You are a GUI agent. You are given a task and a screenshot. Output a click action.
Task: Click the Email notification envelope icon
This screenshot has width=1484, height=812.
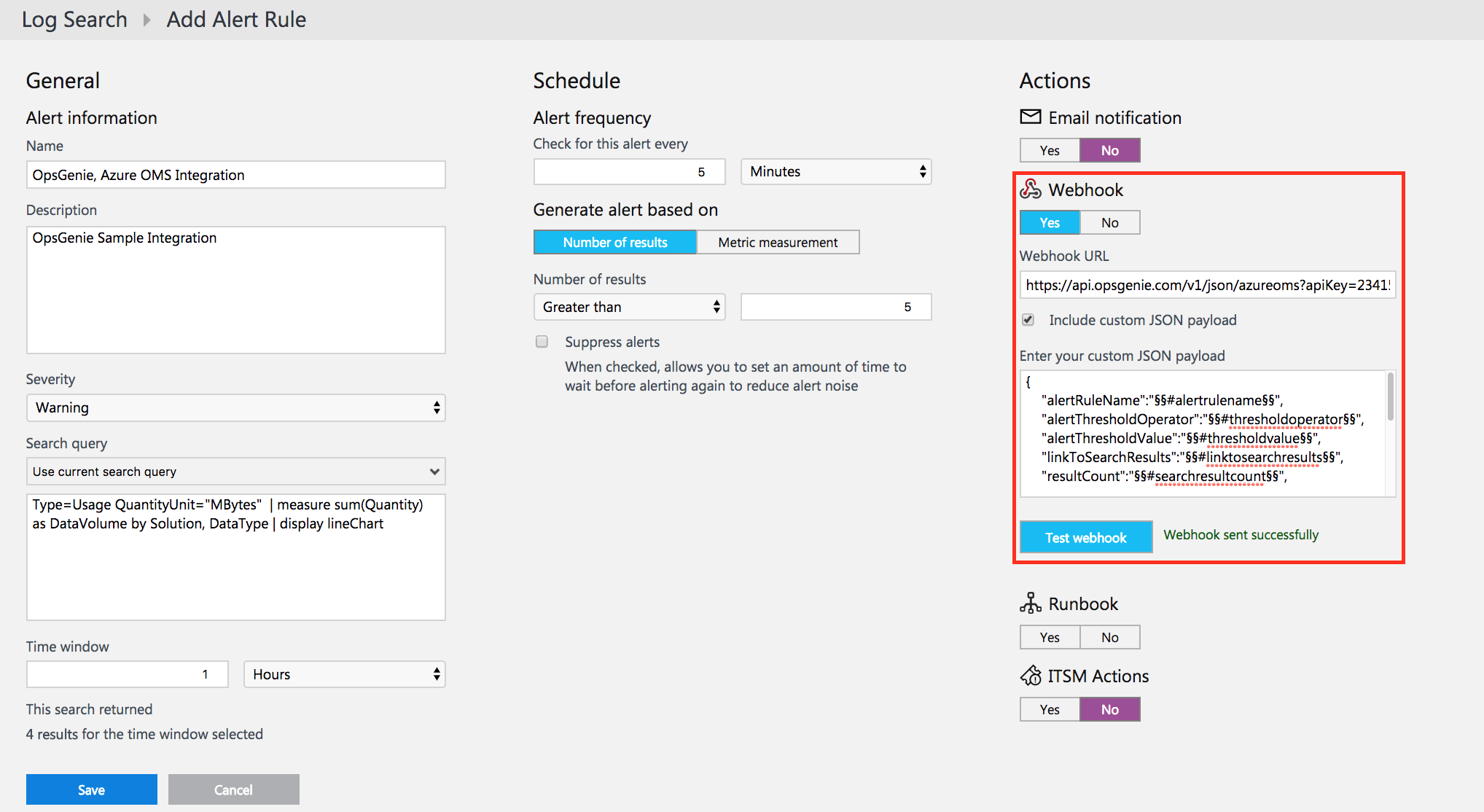(1030, 117)
